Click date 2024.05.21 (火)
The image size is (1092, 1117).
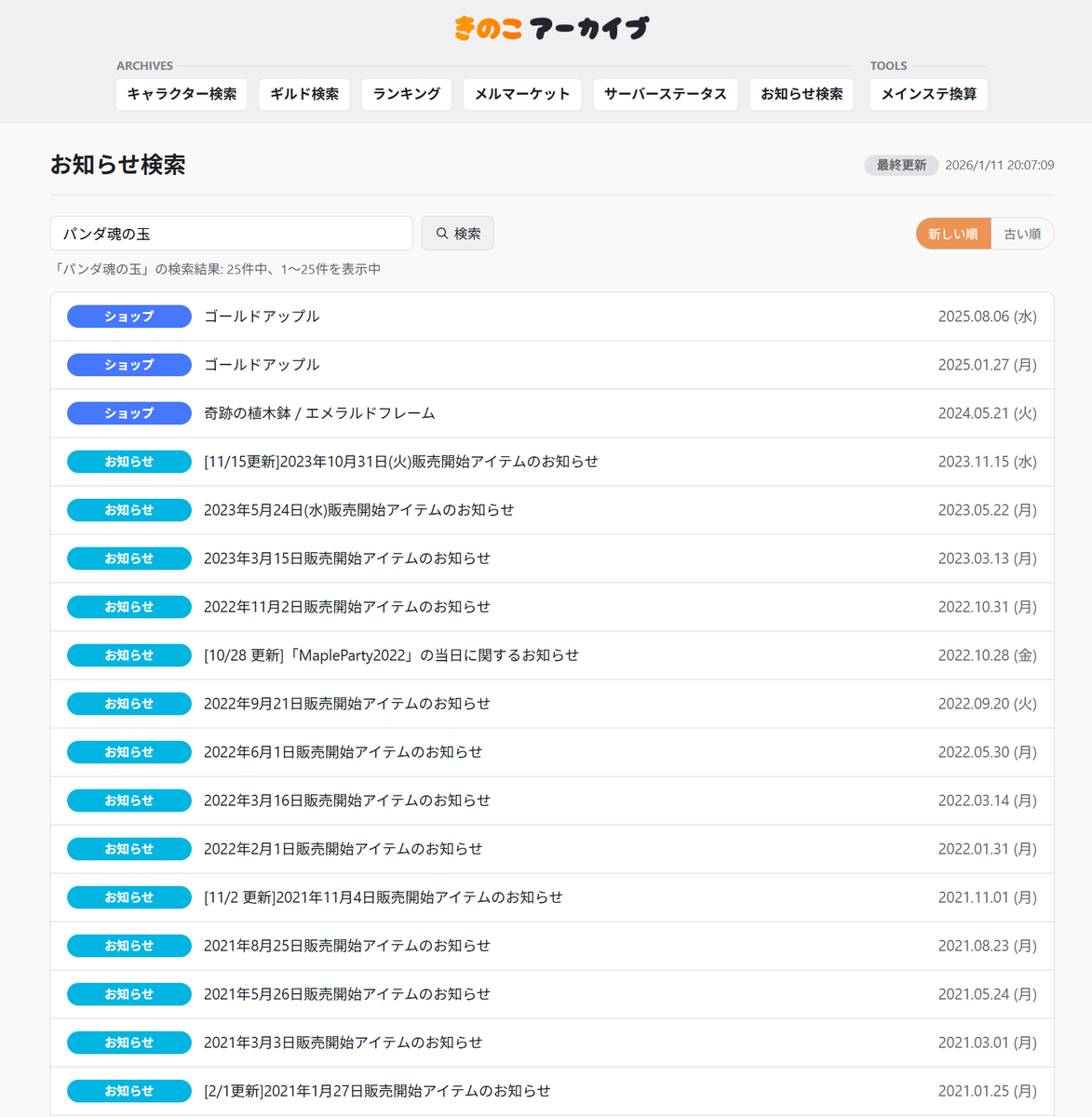(x=987, y=413)
